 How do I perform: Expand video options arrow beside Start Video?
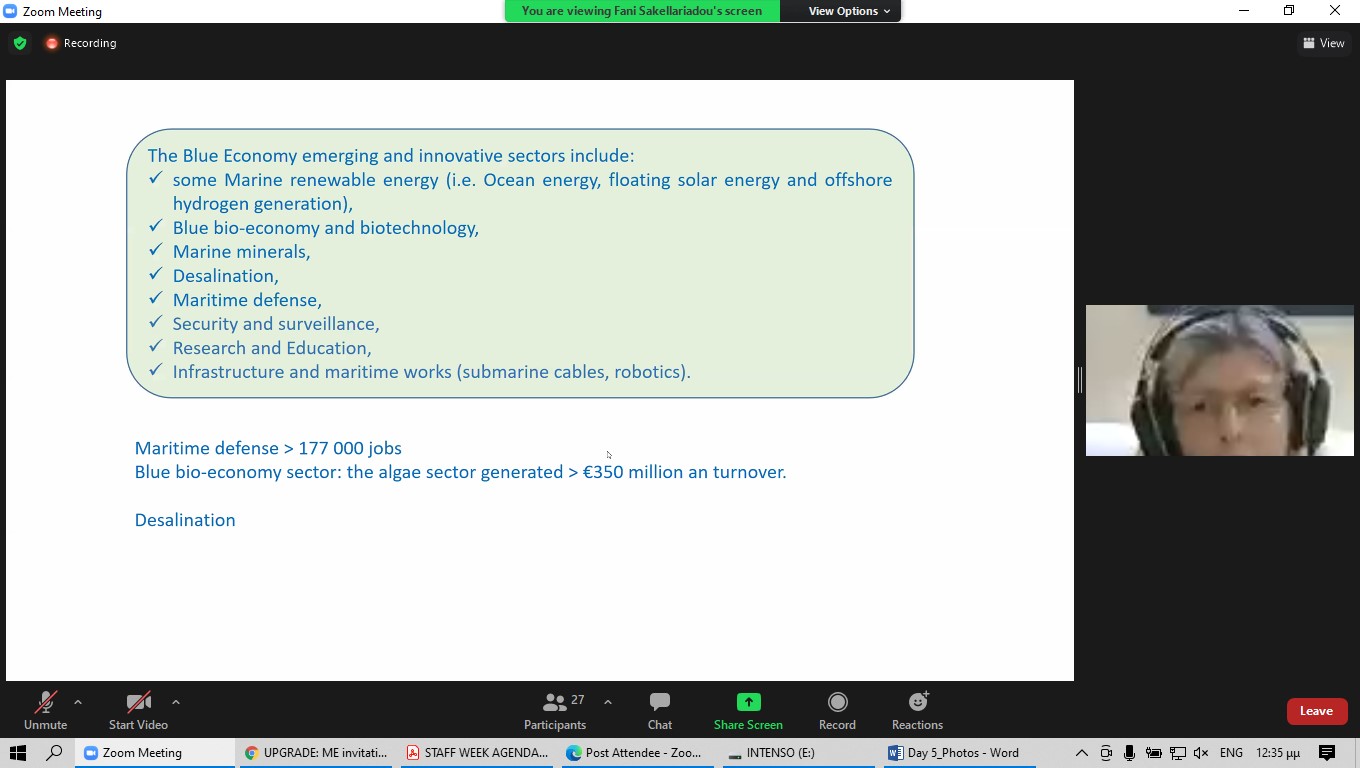pyautogui.click(x=176, y=702)
